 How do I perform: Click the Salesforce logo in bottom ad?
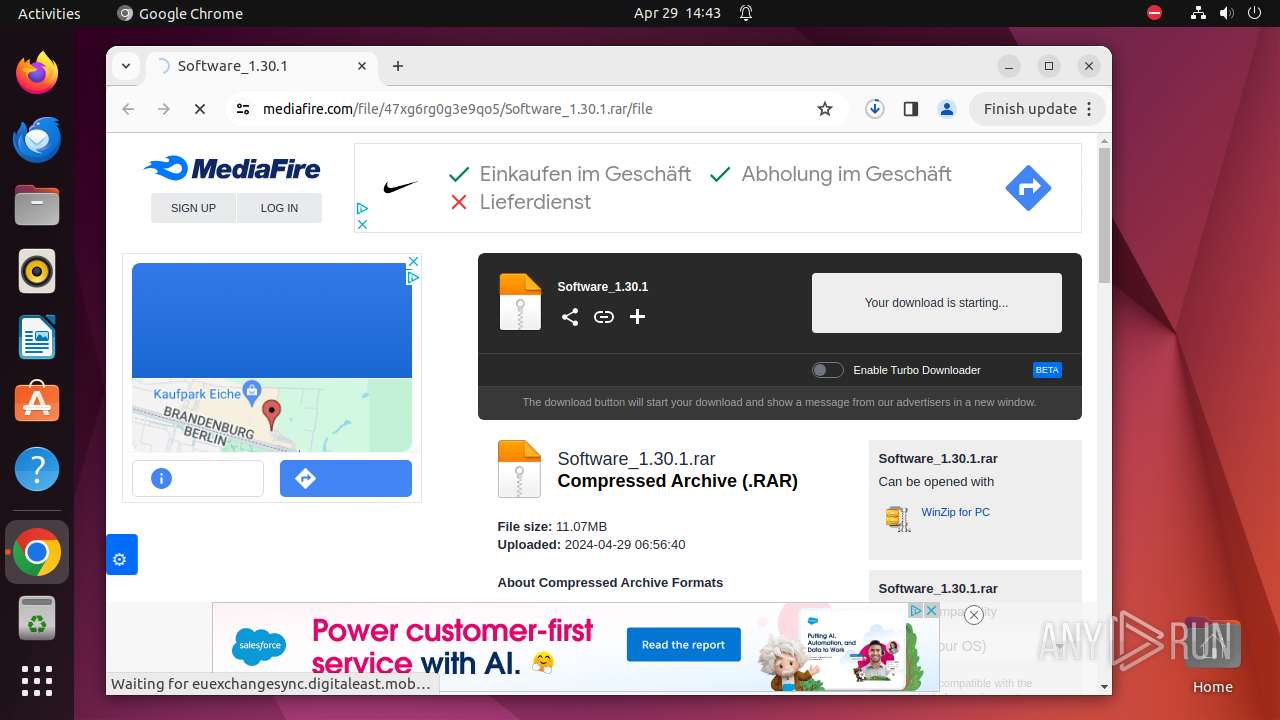coord(259,648)
